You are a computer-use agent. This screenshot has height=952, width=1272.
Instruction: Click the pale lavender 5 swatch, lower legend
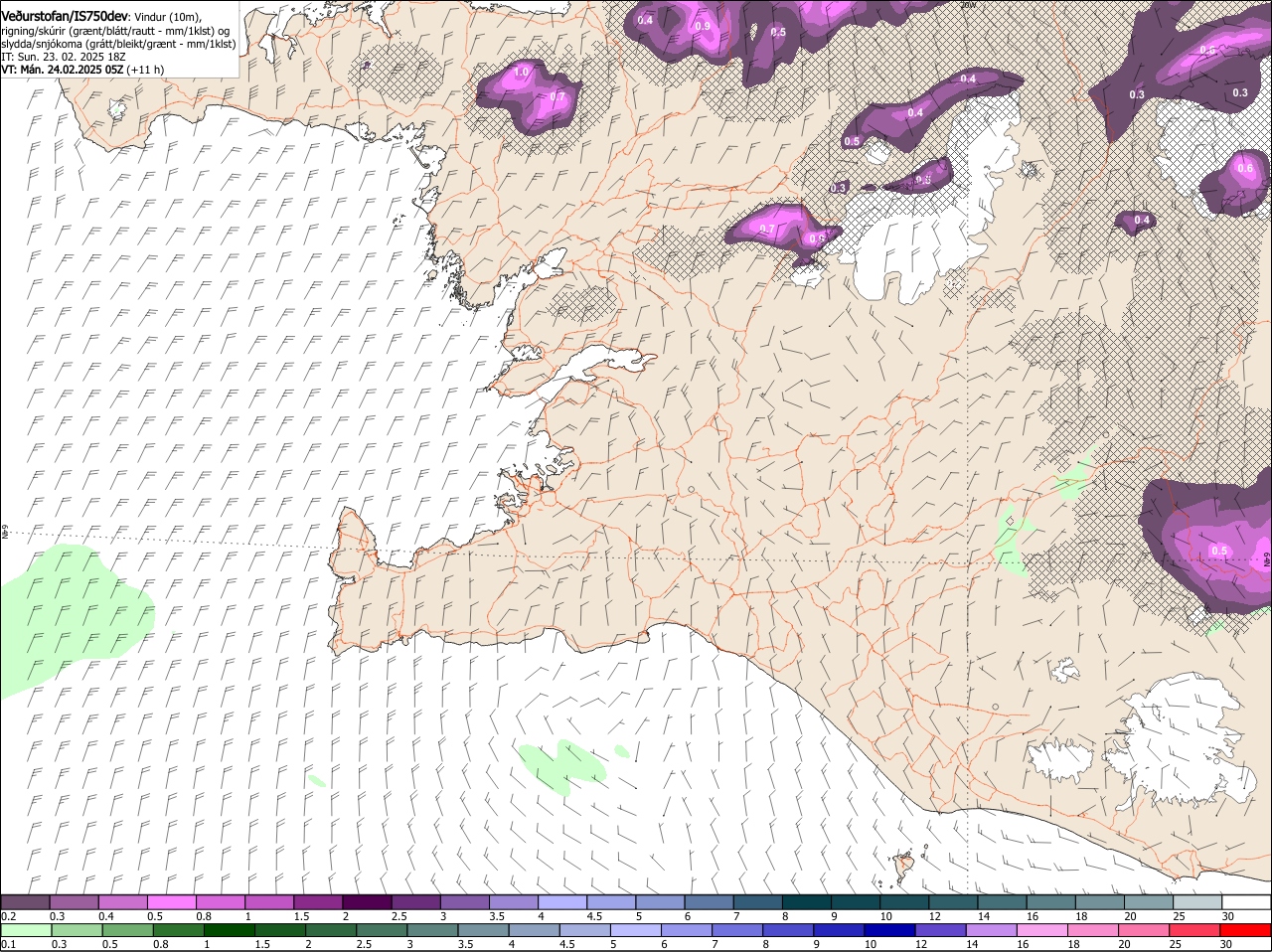[636, 930]
